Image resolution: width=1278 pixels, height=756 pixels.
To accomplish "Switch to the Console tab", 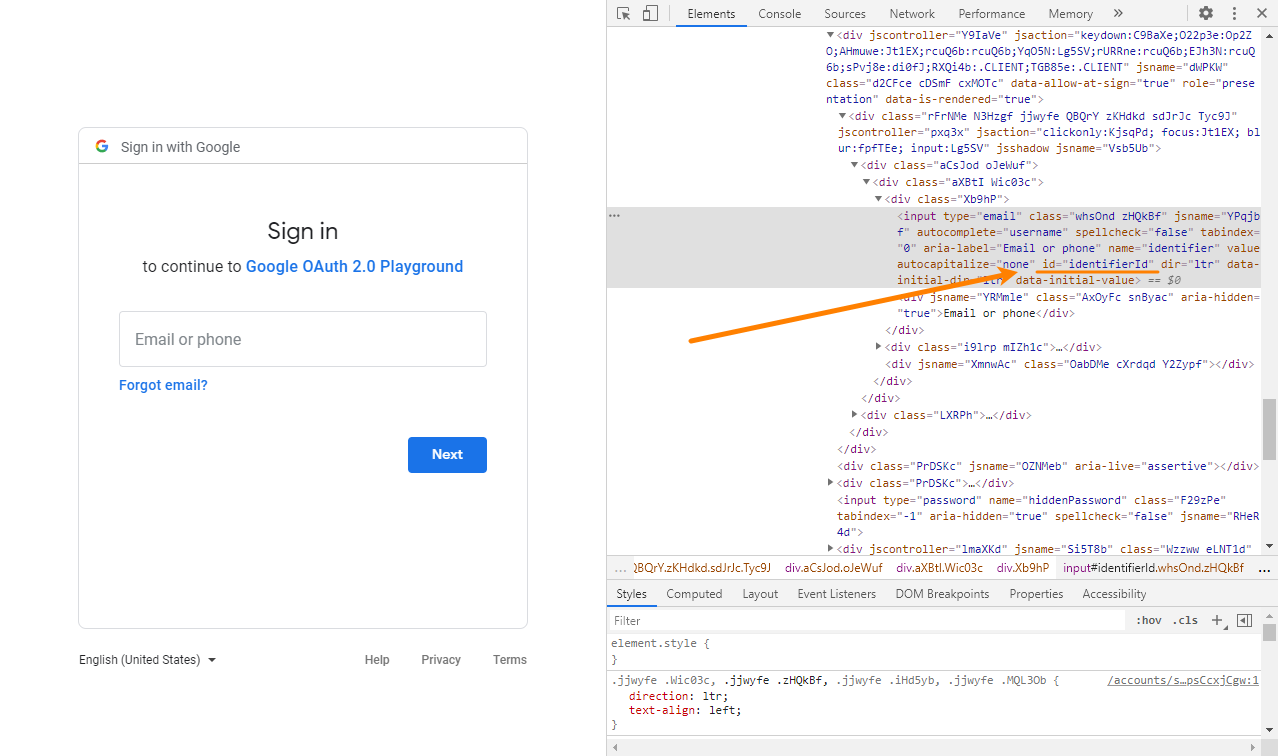I will point(779,13).
